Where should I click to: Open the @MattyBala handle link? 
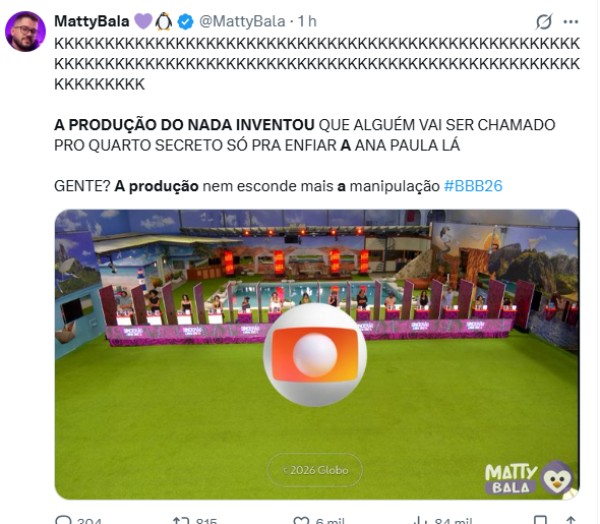click(242, 21)
